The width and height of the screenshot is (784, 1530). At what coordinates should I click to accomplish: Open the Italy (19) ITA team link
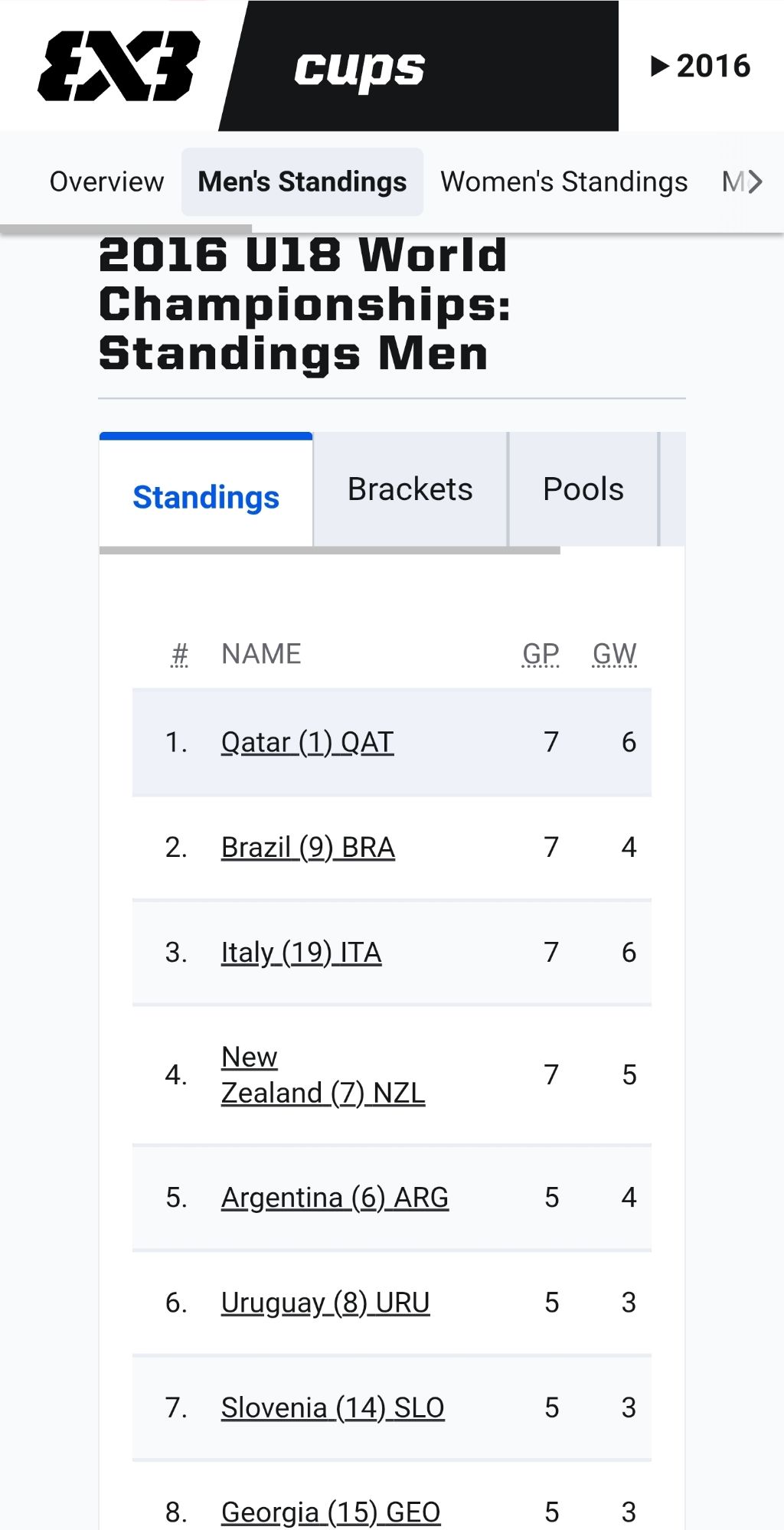[301, 953]
